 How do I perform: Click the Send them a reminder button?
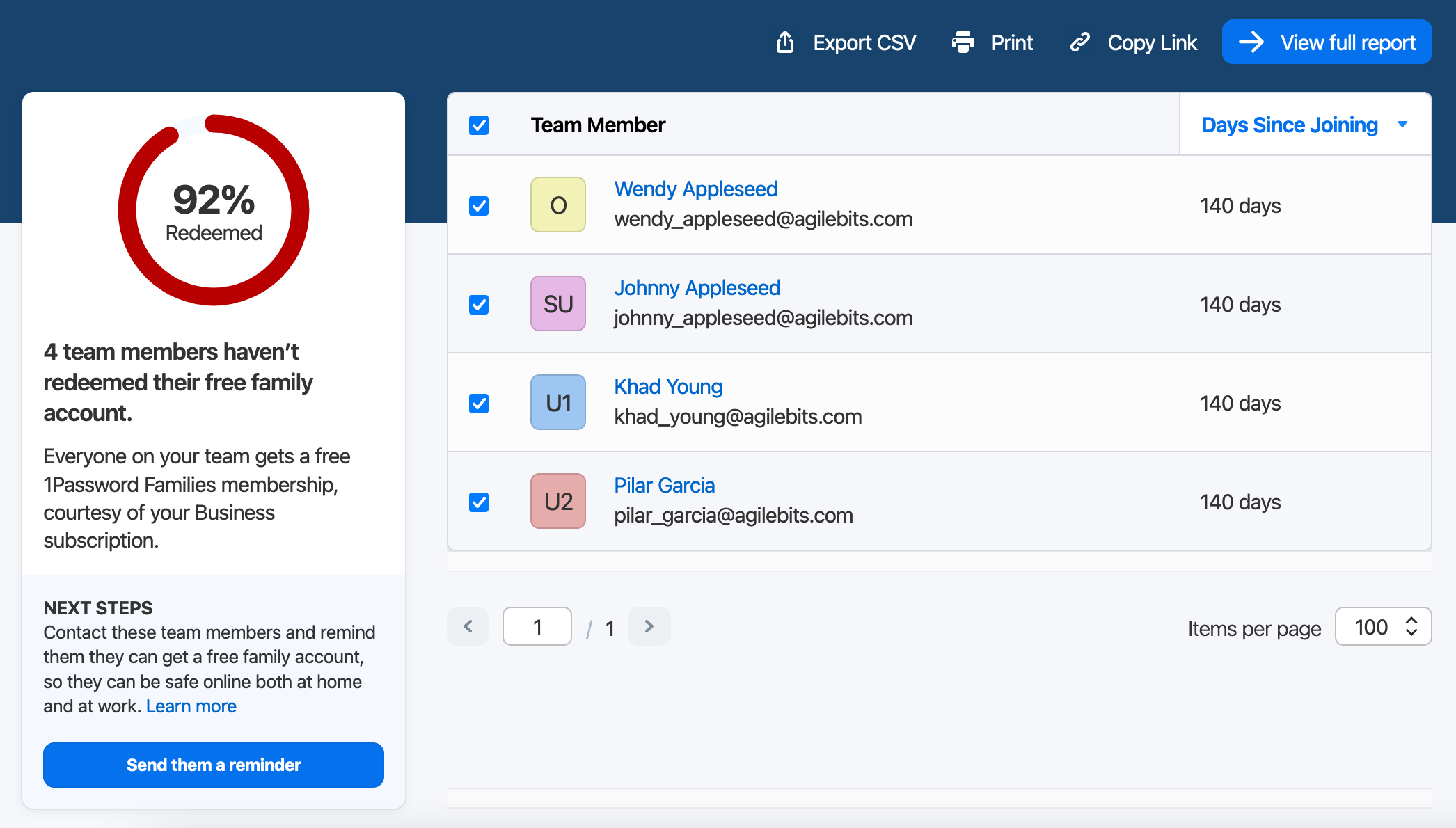click(x=213, y=765)
